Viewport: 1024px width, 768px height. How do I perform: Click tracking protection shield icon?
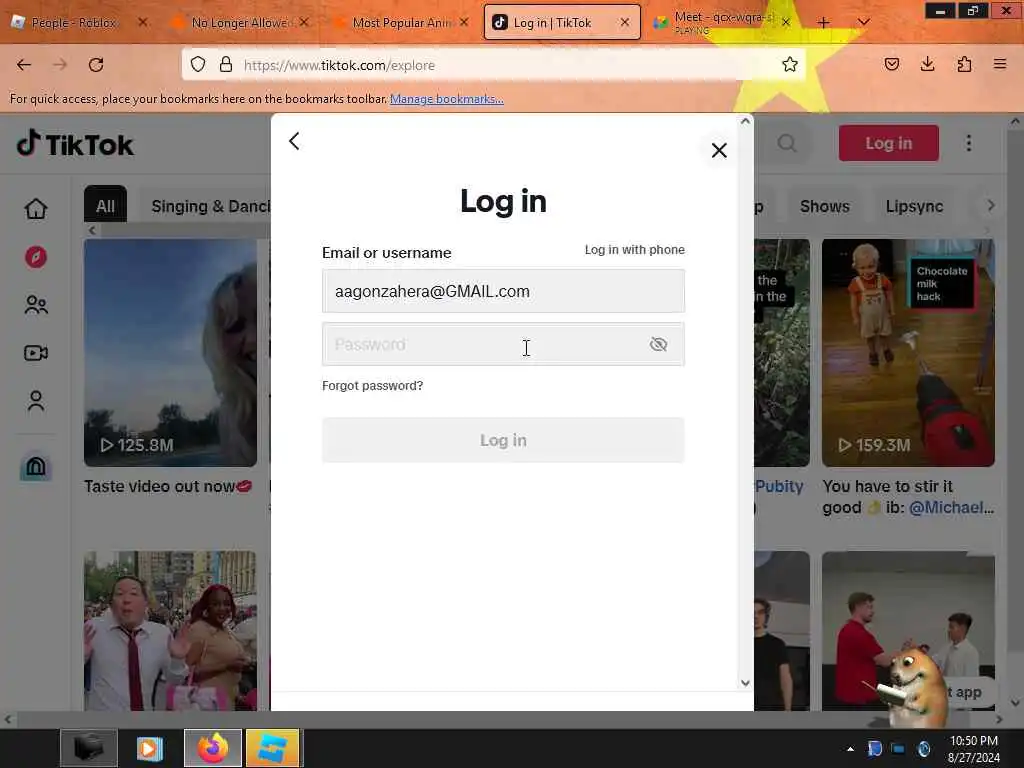pyautogui.click(x=198, y=65)
